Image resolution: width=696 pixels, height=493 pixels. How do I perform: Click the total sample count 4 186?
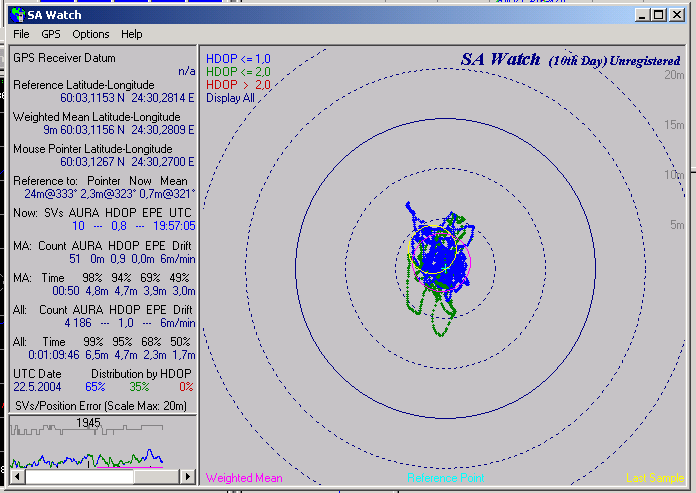(78, 323)
